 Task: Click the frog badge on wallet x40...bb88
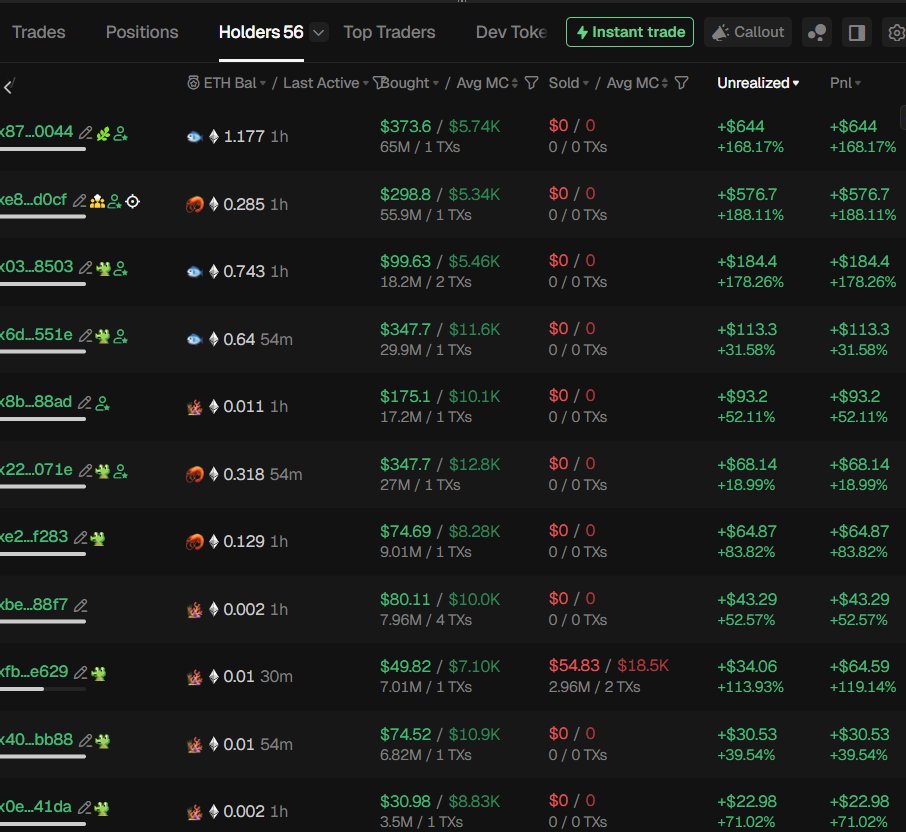[x=103, y=741]
